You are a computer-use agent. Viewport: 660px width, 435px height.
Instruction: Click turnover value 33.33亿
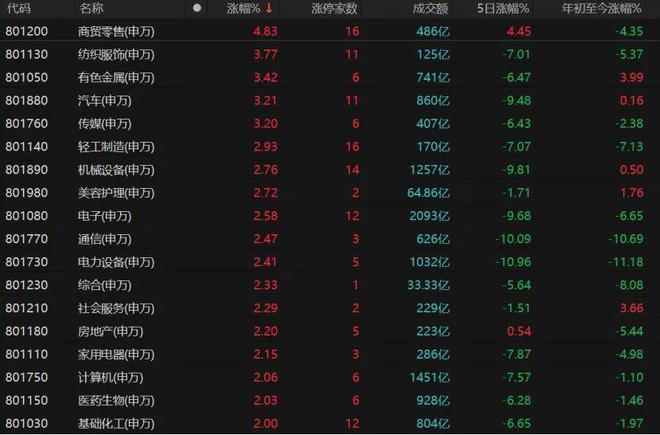pos(428,285)
